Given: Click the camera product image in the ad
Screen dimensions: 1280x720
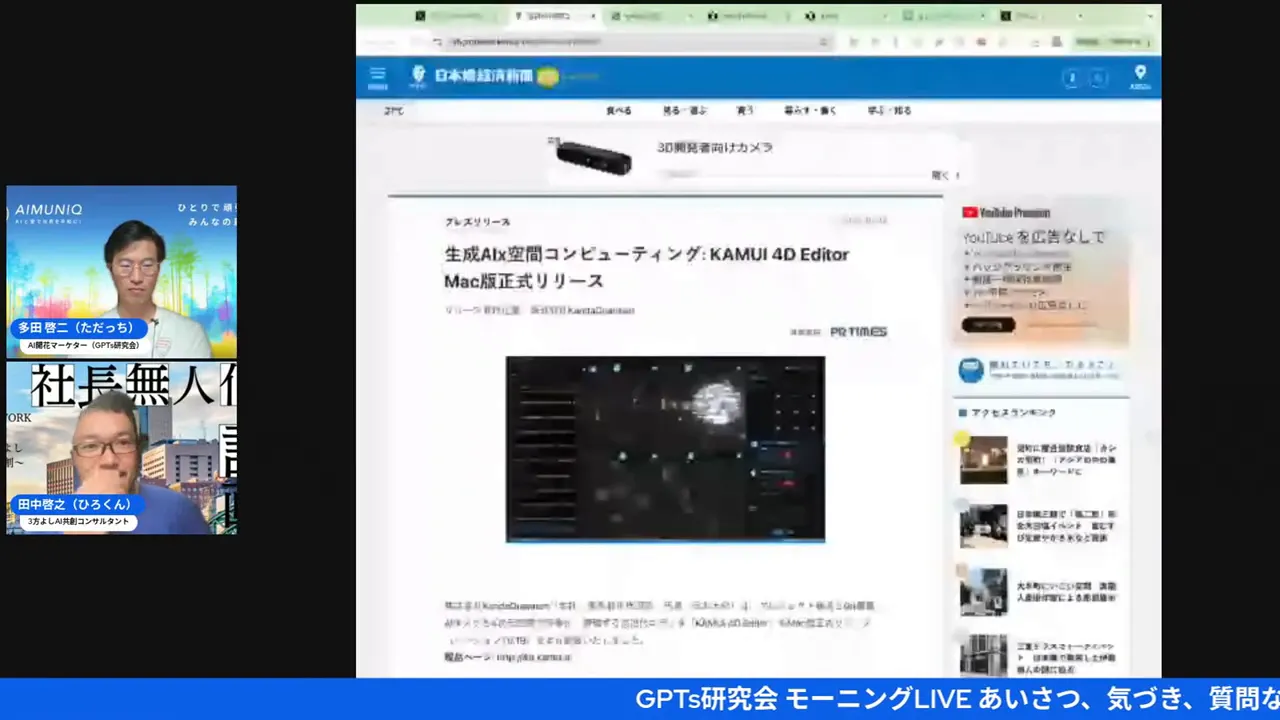Looking at the screenshot, I should point(595,157).
